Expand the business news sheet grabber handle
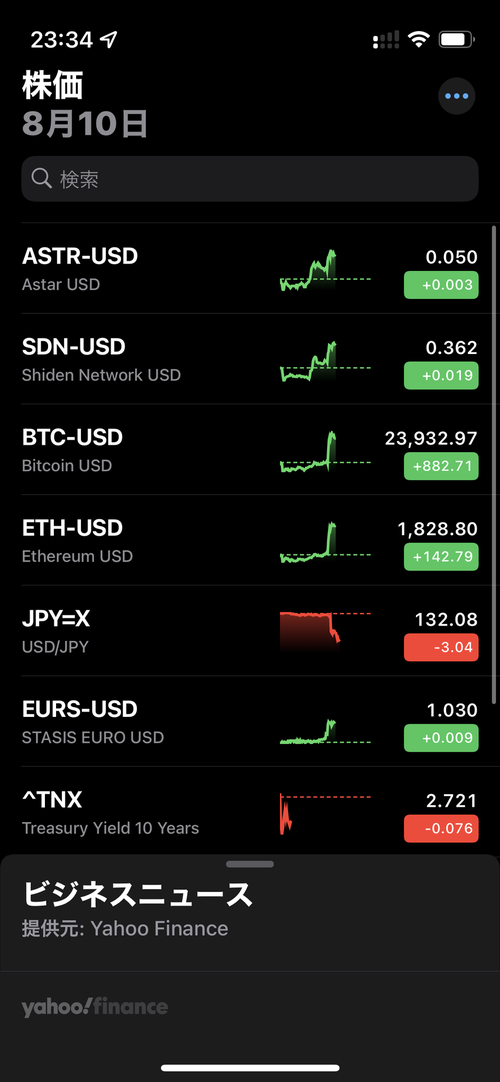Image resolution: width=500 pixels, height=1082 pixels. 250,864
